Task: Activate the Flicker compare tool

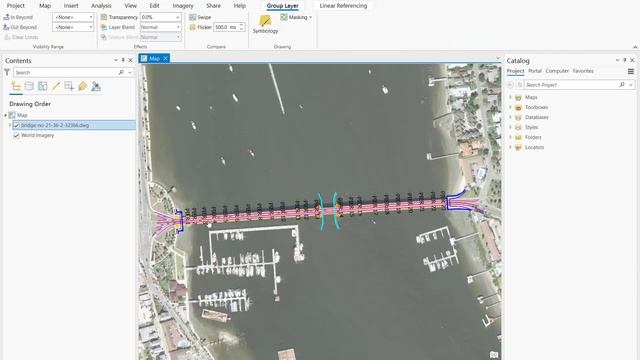Action: [200, 27]
